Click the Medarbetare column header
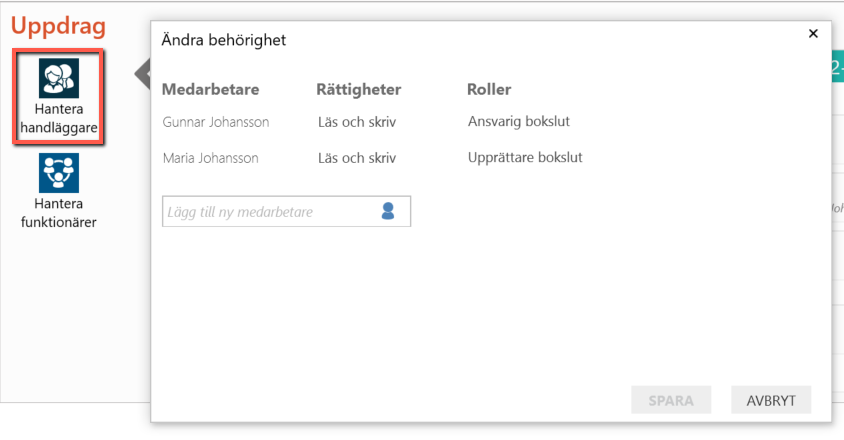 coord(210,89)
